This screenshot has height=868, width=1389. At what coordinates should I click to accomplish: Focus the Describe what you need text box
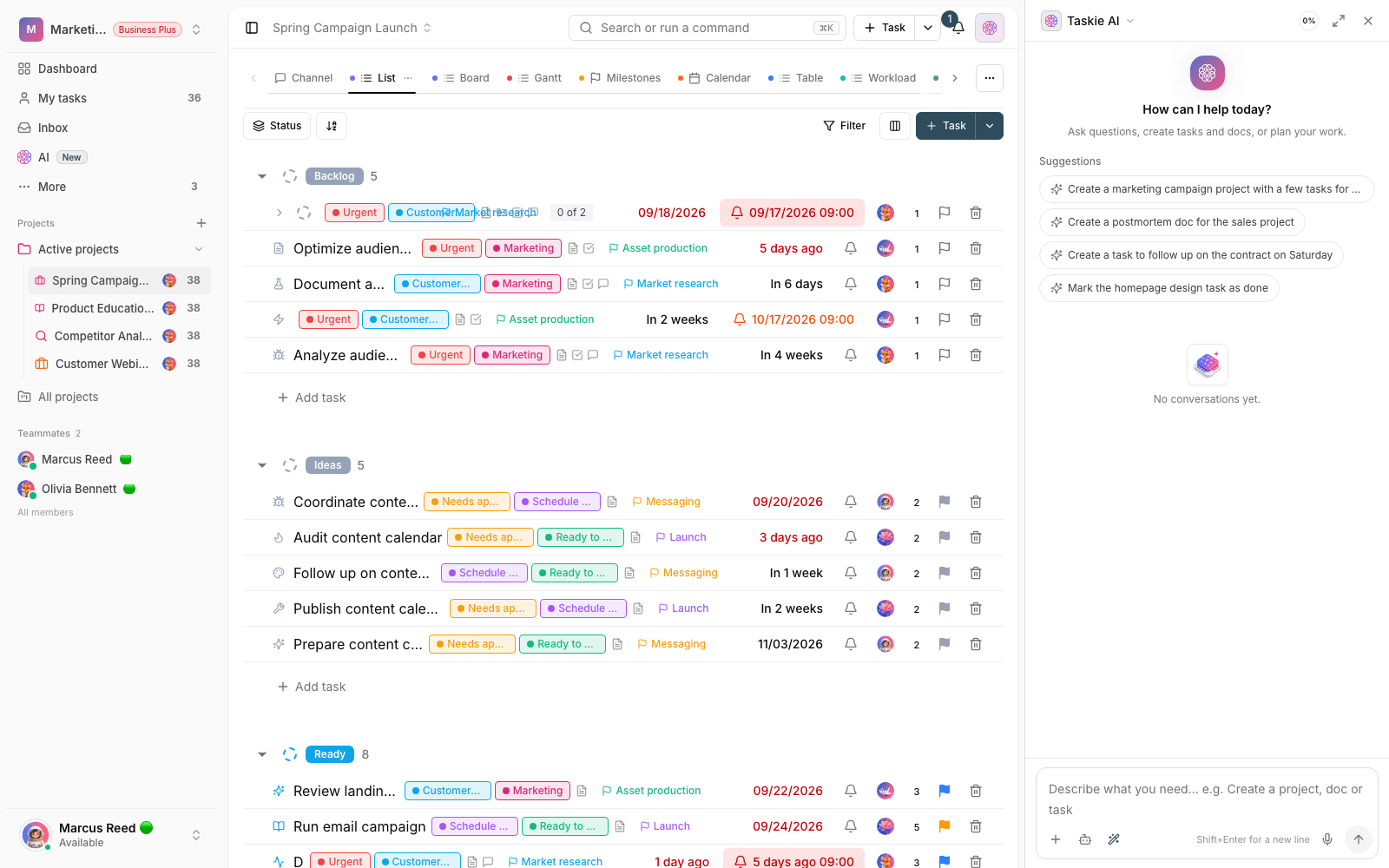(1207, 799)
